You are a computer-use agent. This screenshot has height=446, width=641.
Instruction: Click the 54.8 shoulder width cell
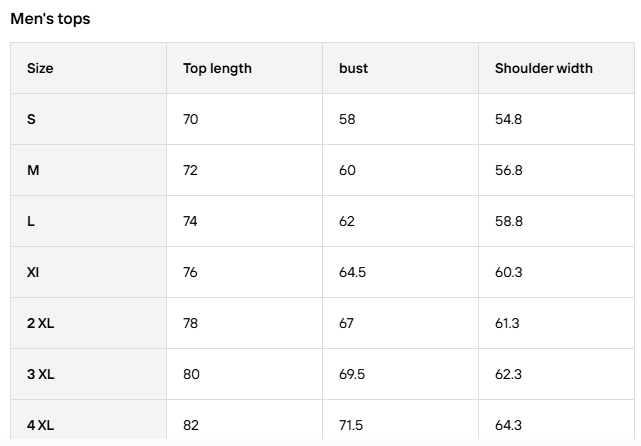coord(508,120)
